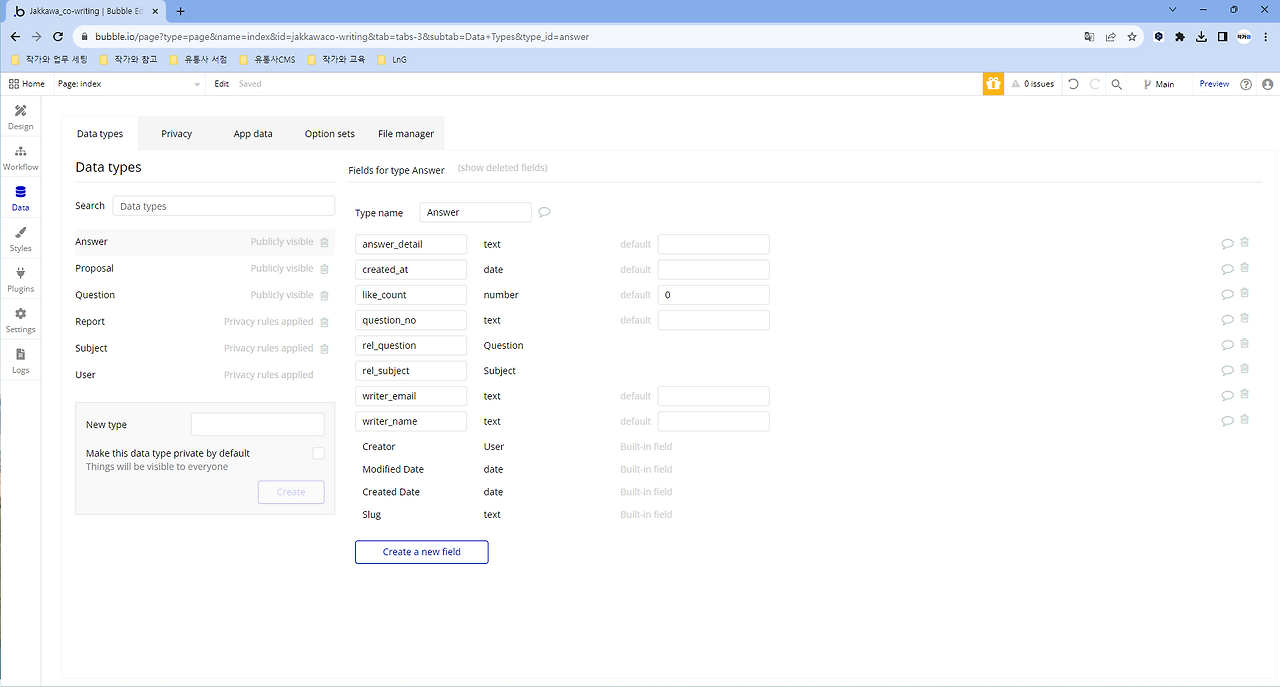Click the Edit menu in the top bar
The image size is (1280, 687).
[x=221, y=84]
